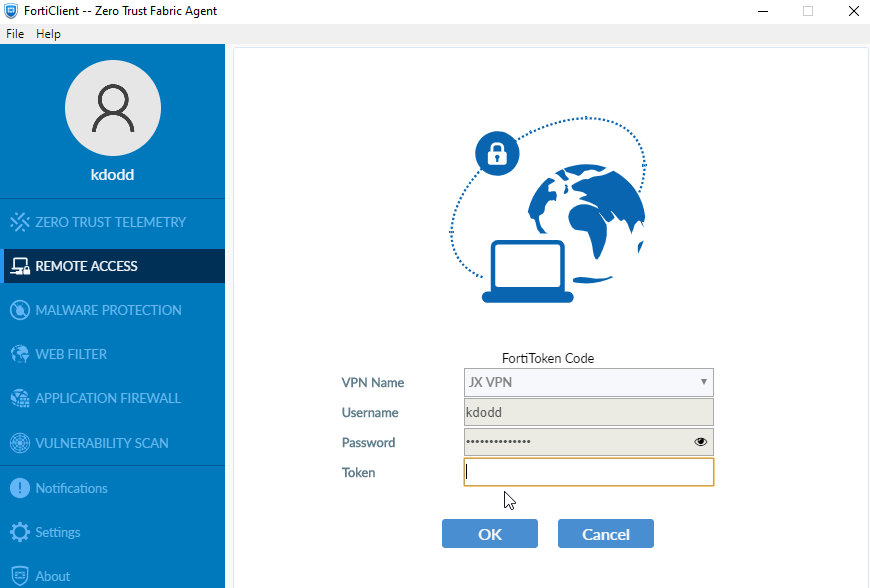Go to VULNERABILITY SCAN label
Viewport: 870px width, 588px height.
point(102,443)
